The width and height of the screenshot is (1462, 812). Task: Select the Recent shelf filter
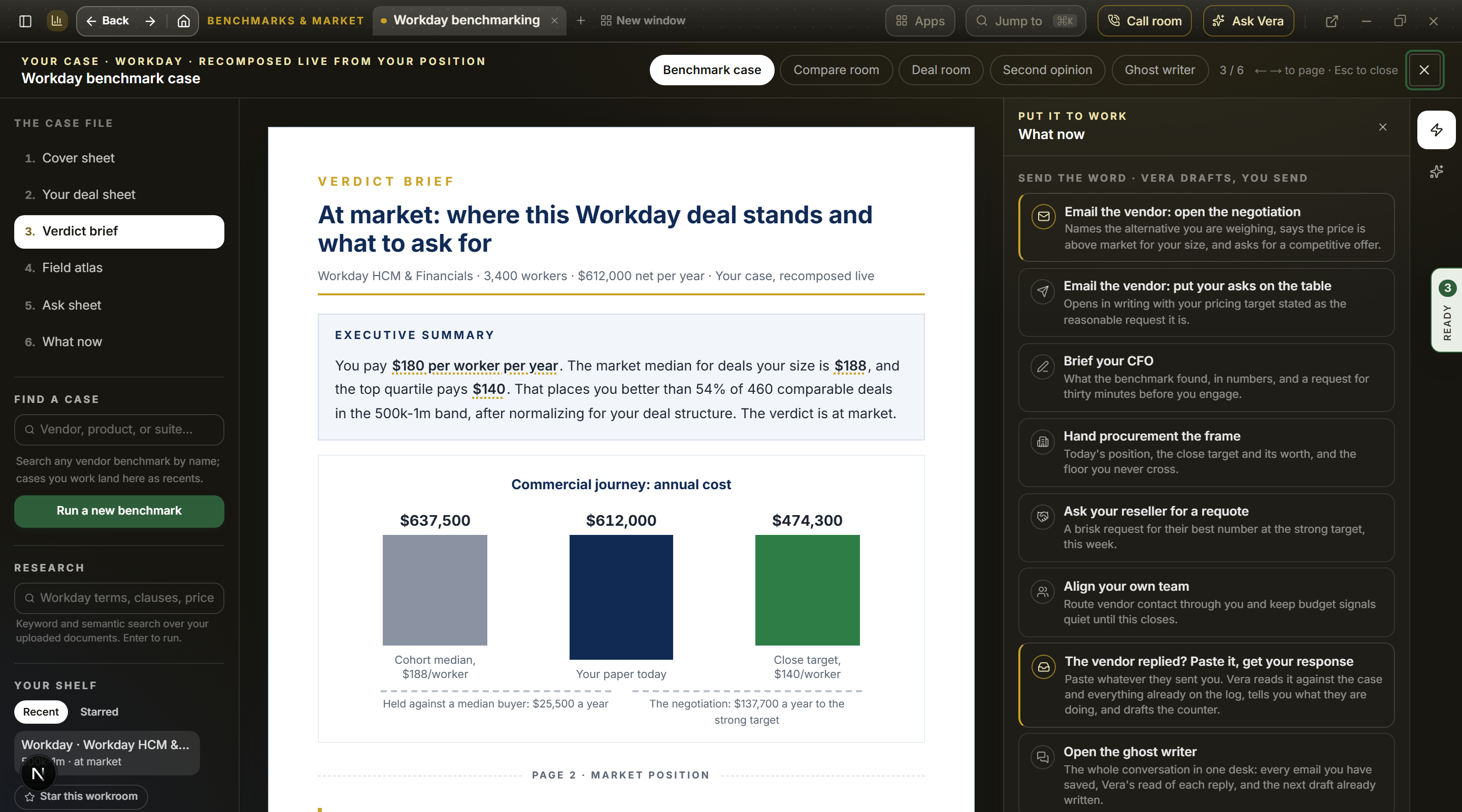pos(41,712)
